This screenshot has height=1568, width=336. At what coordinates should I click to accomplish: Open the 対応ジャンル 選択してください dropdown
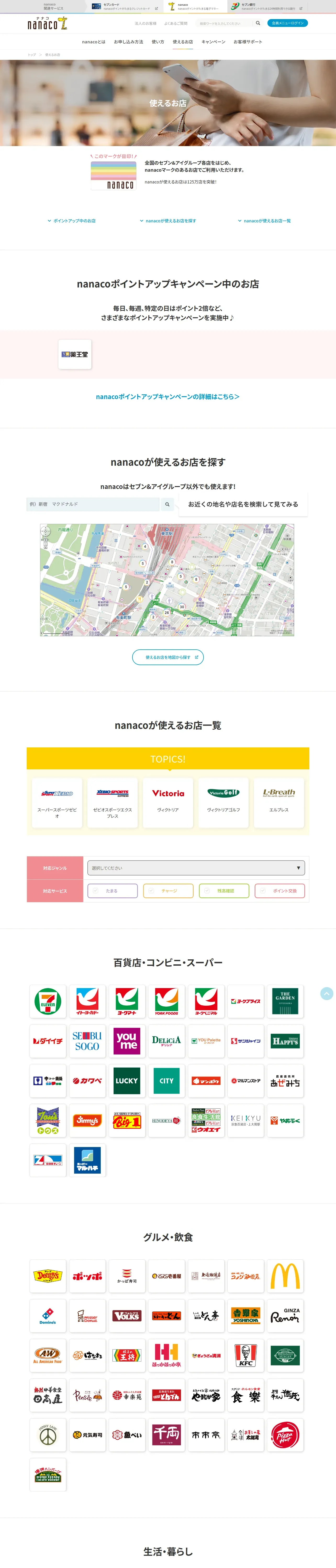coord(196,867)
